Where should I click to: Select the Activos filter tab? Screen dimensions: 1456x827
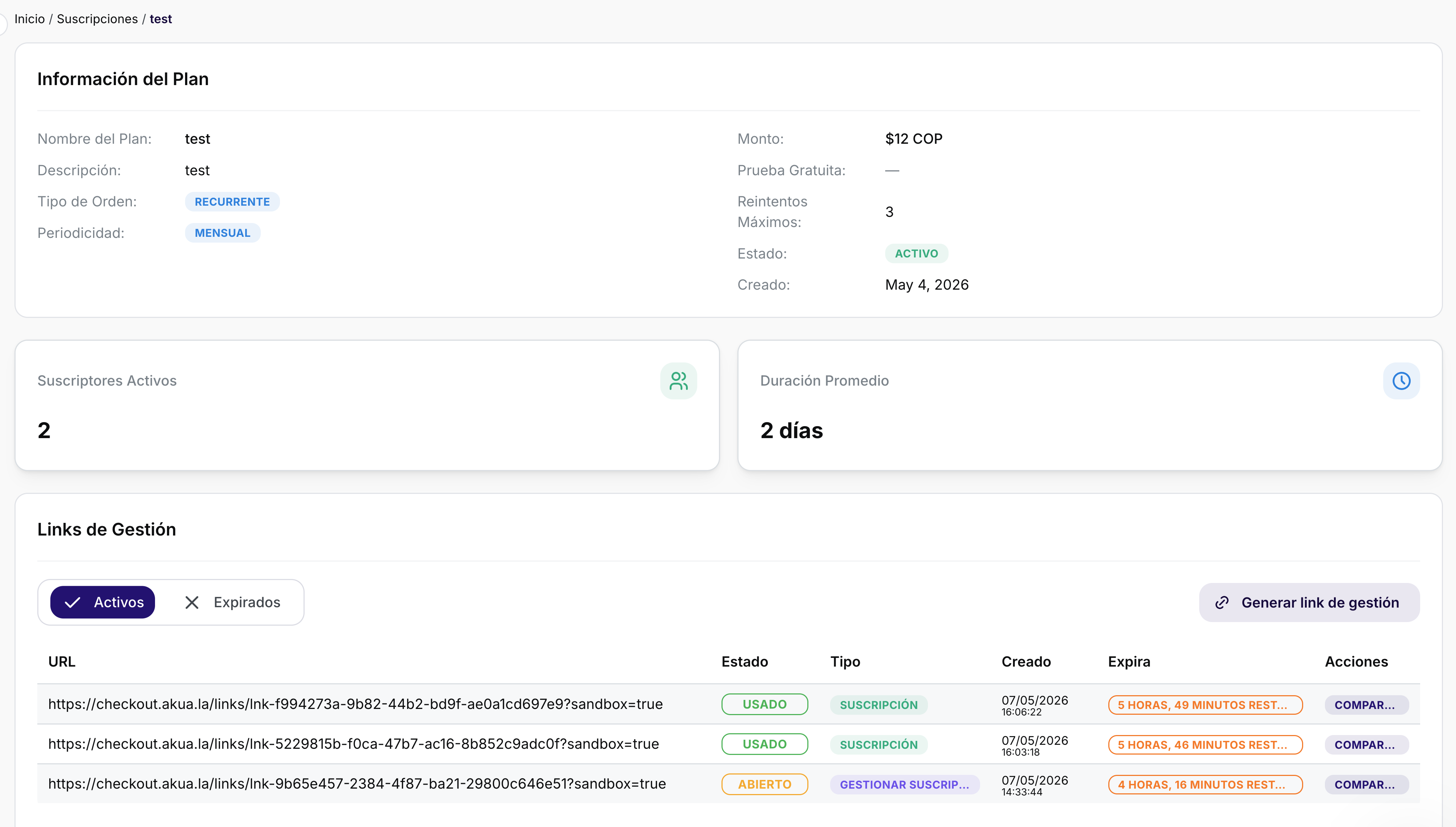(103, 602)
